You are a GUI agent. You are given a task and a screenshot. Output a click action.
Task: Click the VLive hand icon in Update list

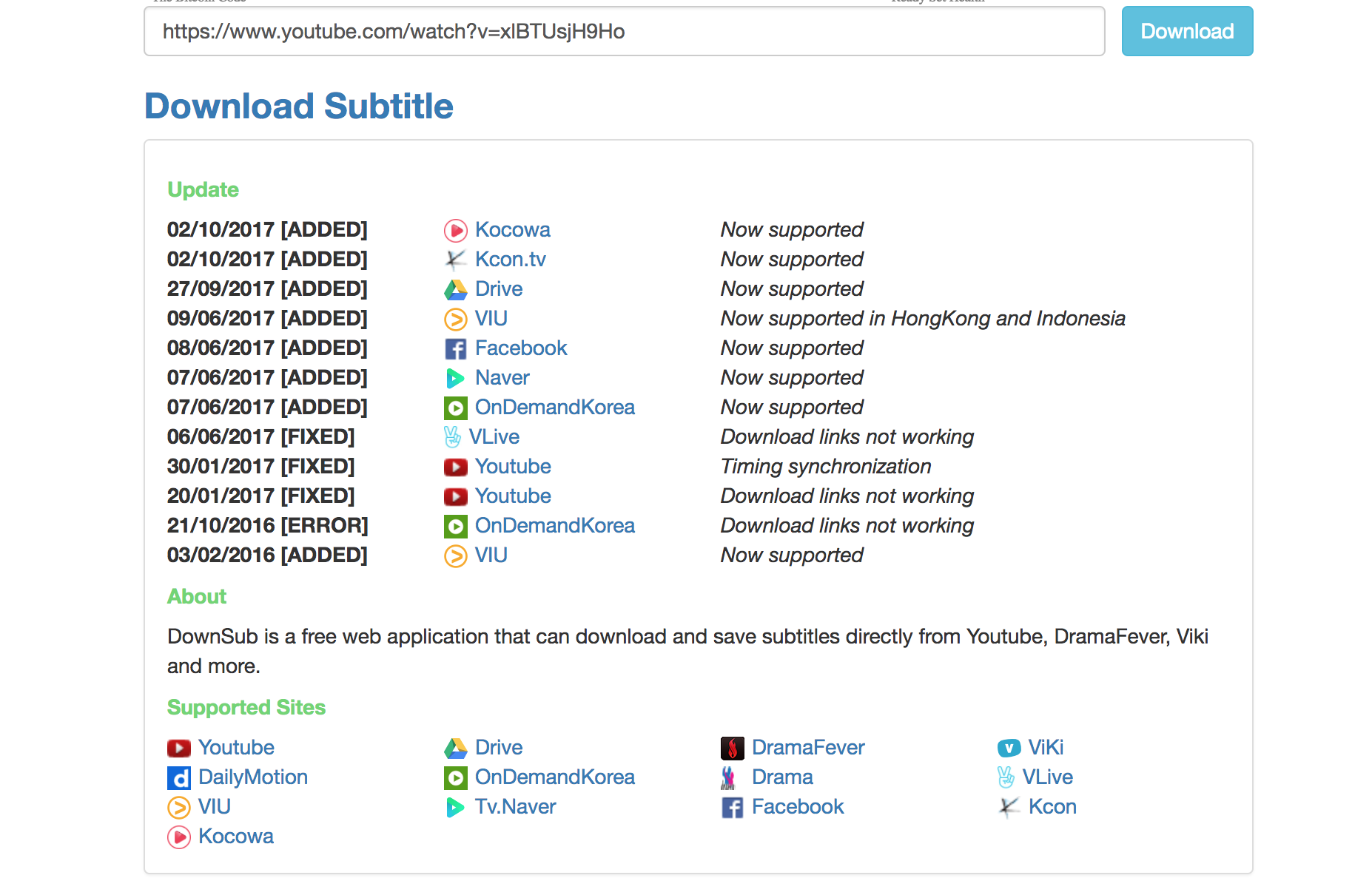452,437
